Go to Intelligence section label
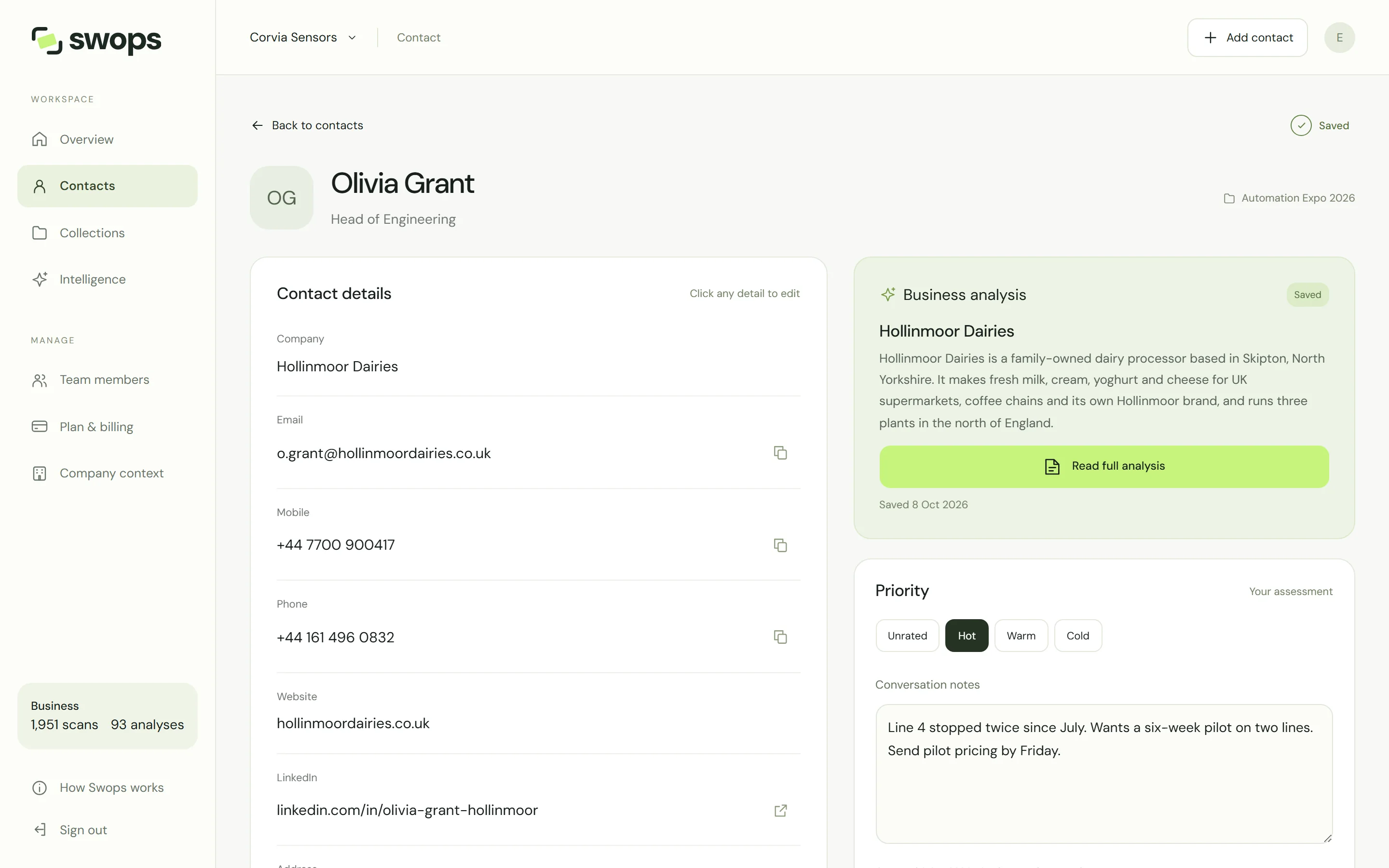This screenshot has width=1389, height=868. point(93,280)
